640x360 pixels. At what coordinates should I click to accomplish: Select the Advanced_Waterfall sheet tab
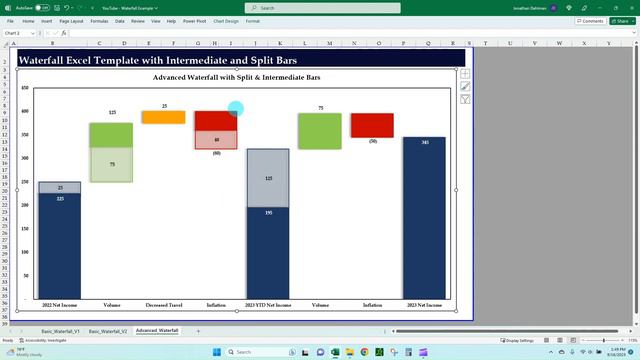click(x=157, y=331)
